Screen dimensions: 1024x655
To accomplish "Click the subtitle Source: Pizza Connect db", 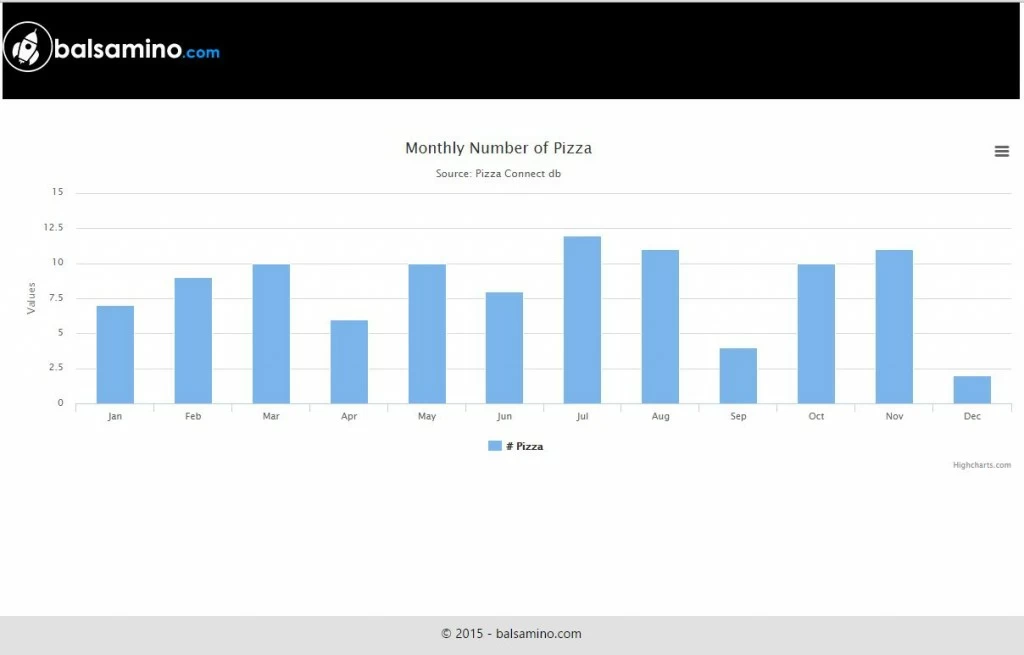I will [498, 174].
